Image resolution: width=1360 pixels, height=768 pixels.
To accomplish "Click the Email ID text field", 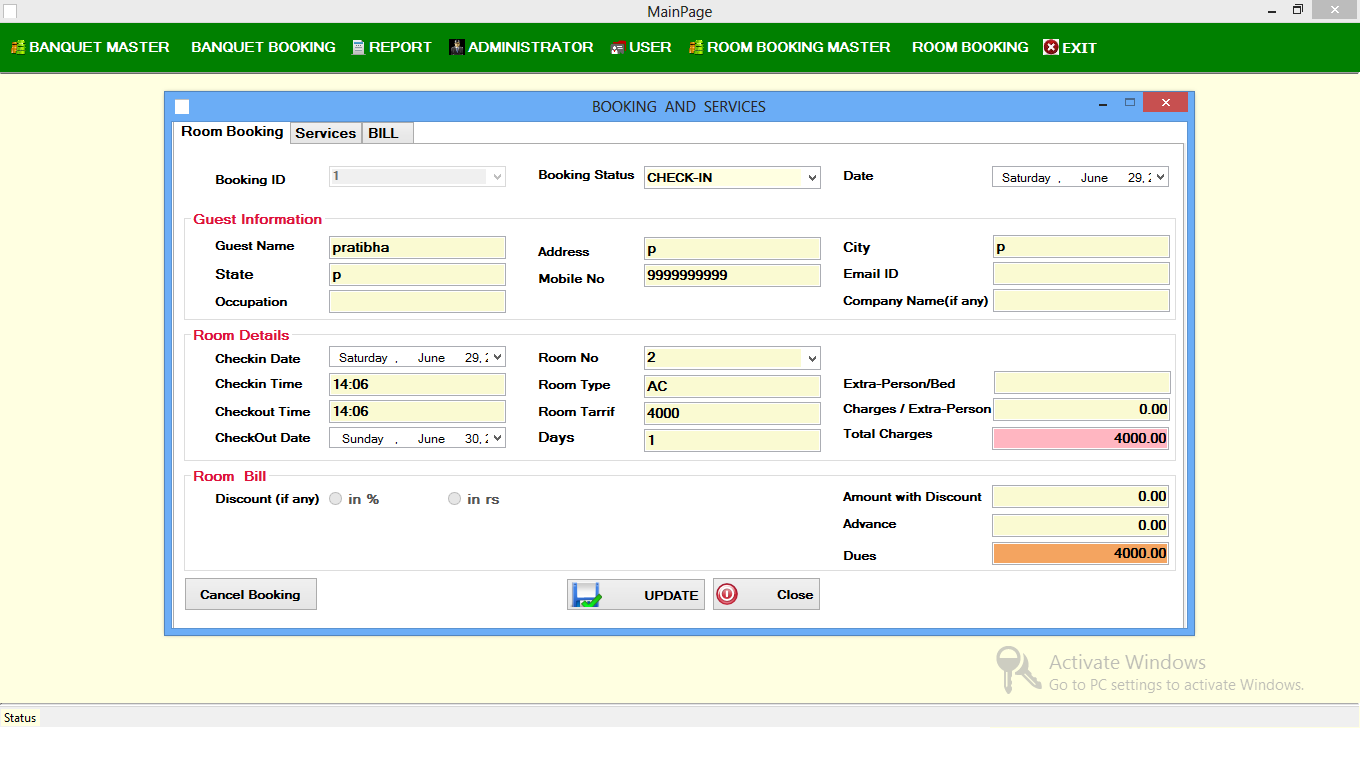I will [x=1080, y=274].
